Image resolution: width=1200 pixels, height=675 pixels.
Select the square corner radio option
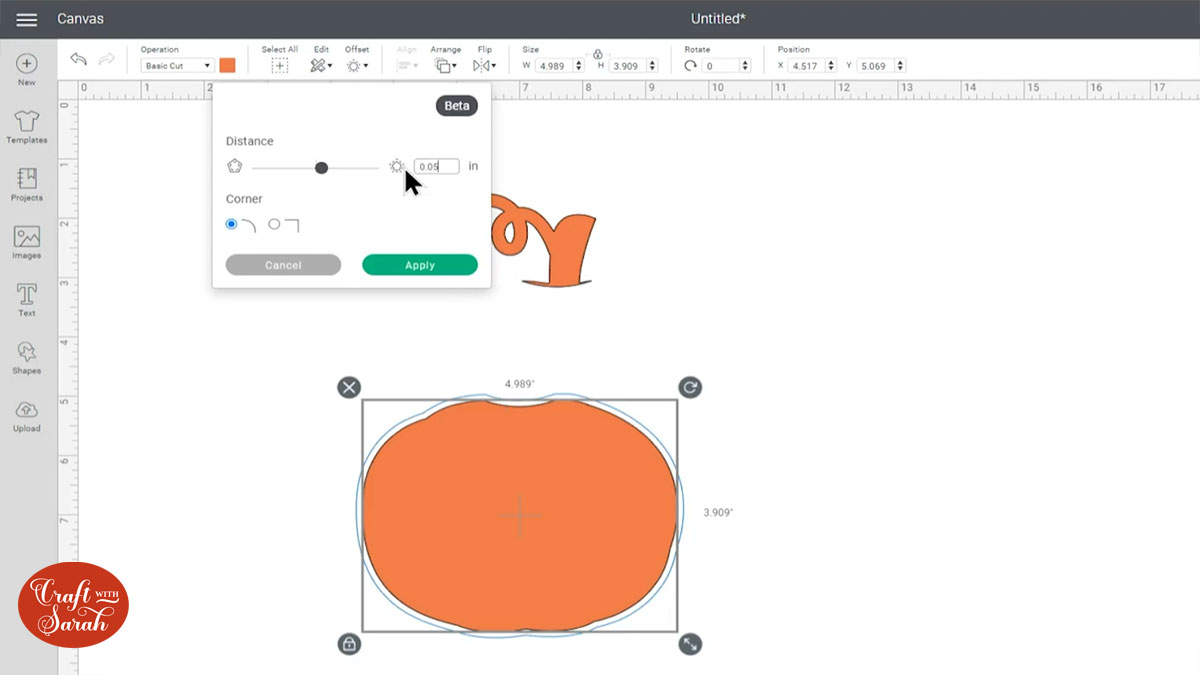click(x=274, y=225)
